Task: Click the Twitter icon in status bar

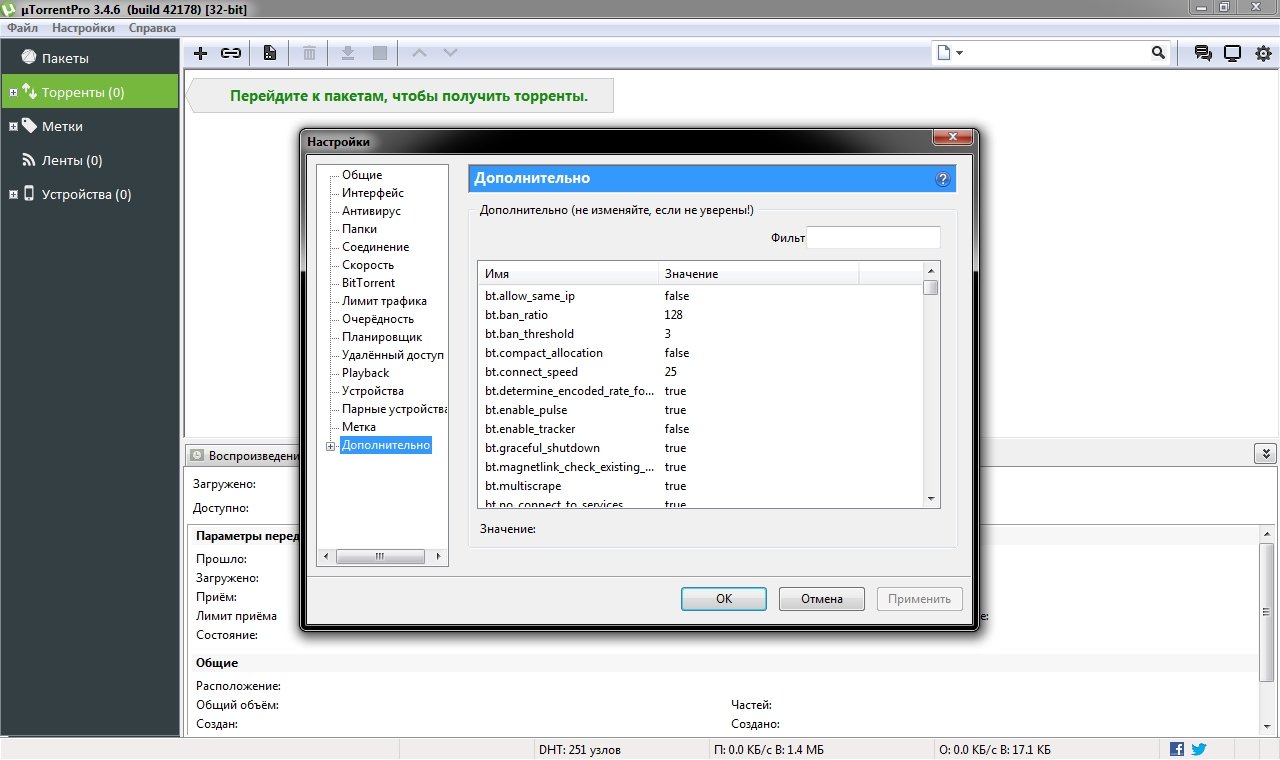Action: (1198, 749)
